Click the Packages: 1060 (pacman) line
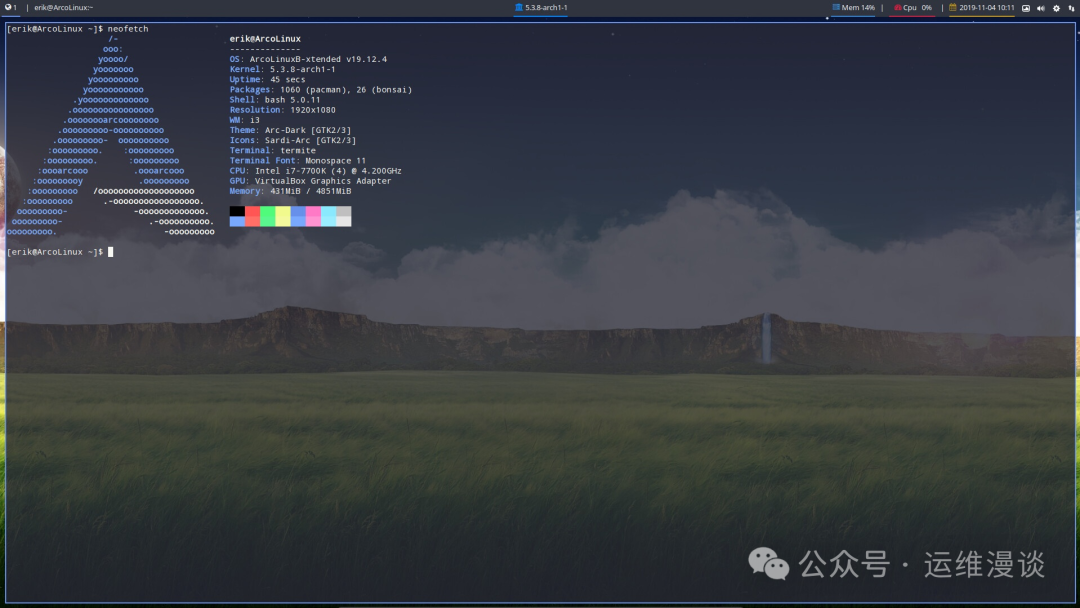 tap(321, 90)
